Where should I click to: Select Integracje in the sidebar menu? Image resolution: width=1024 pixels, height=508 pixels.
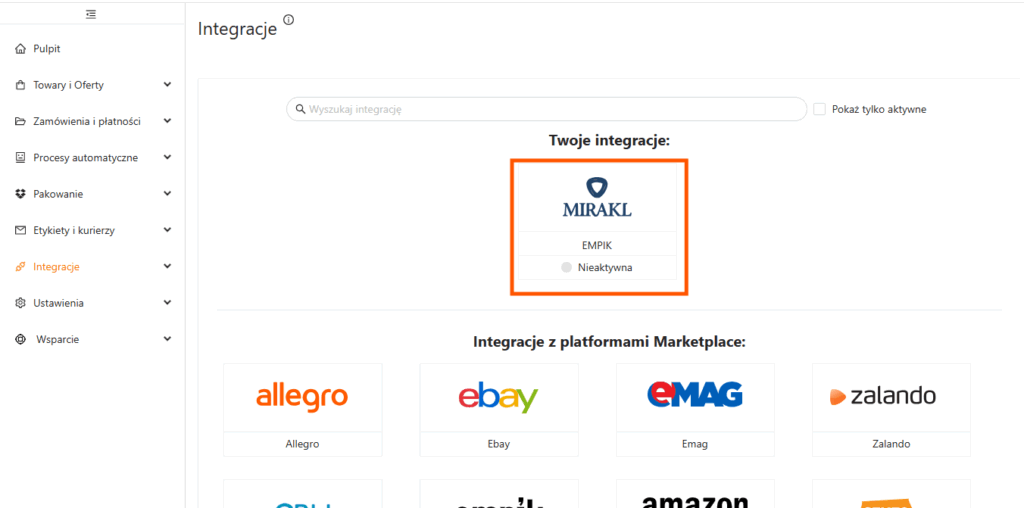(x=56, y=267)
